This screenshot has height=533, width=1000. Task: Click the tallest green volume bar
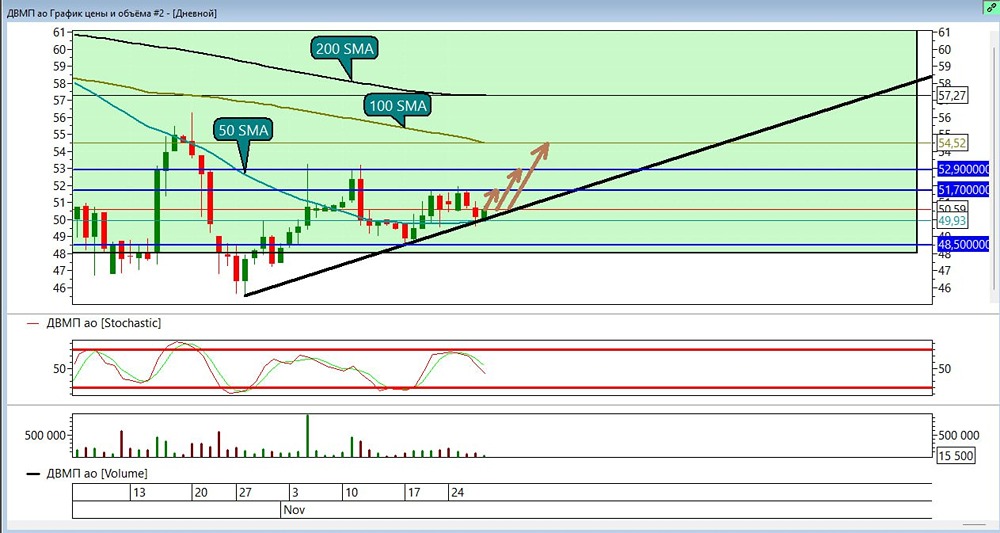pos(307,435)
